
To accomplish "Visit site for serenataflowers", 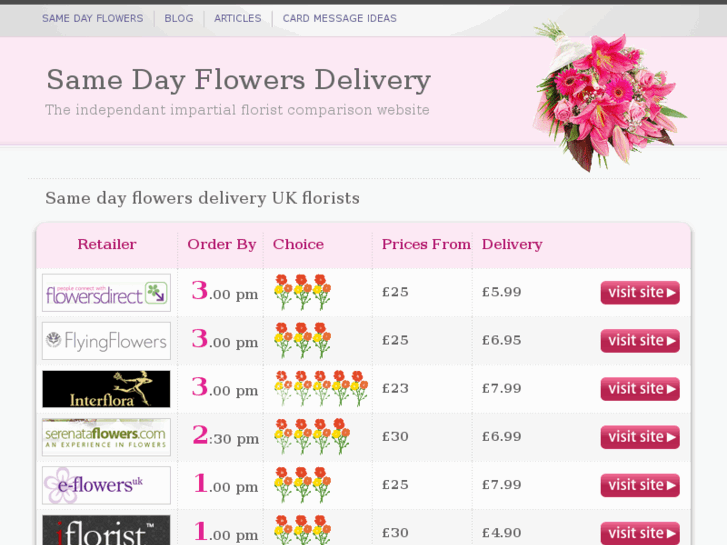I will coord(640,437).
